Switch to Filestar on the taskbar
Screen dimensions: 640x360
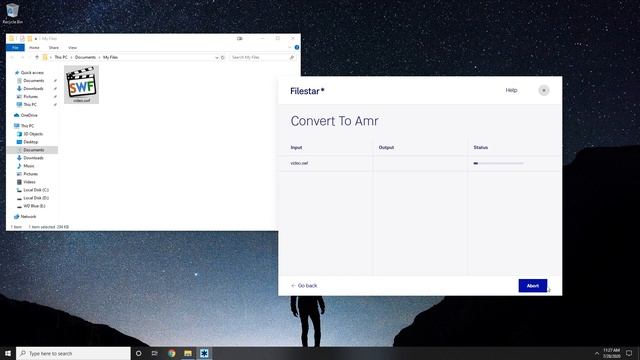(204, 353)
